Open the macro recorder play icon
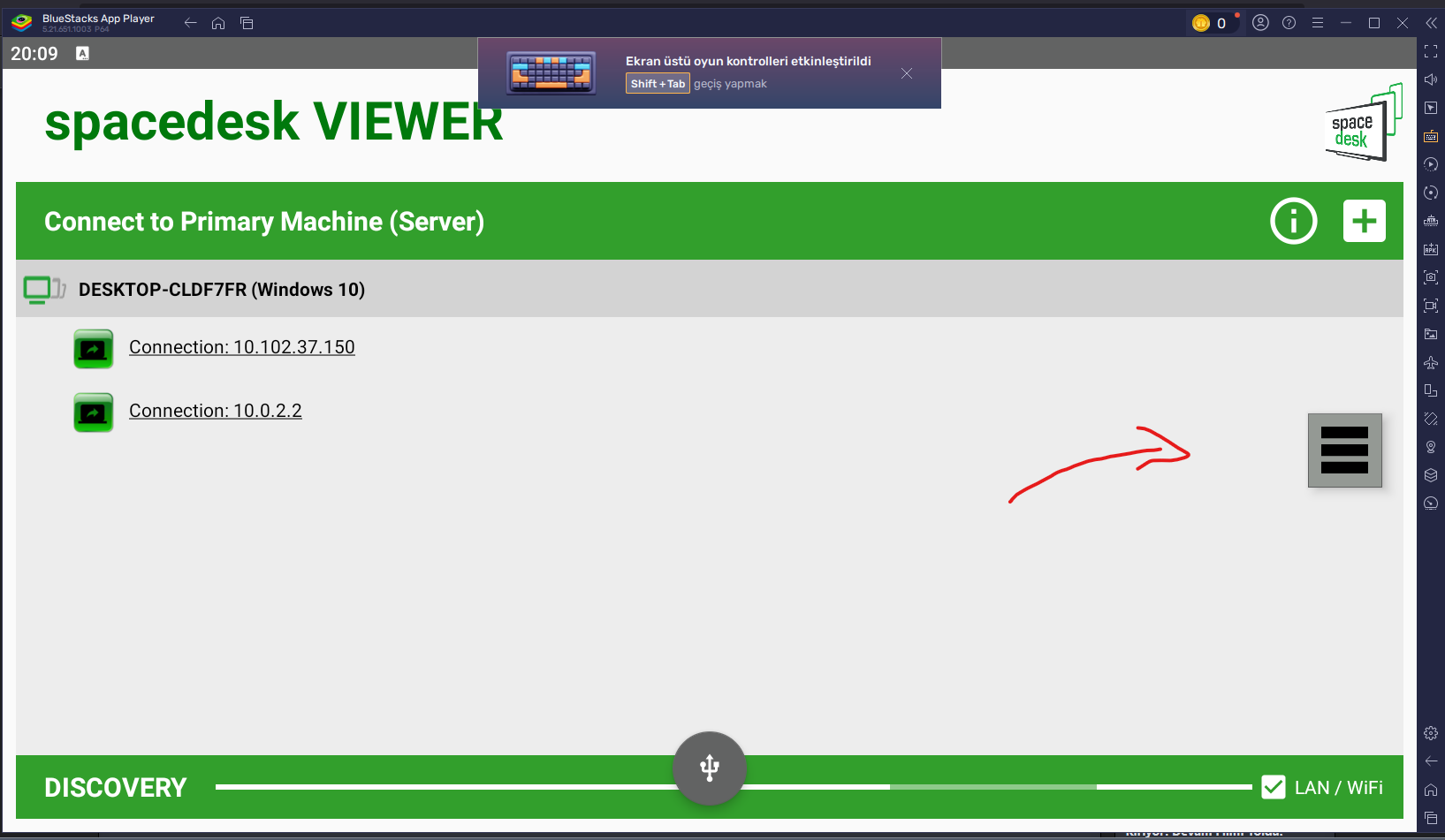Image resolution: width=1445 pixels, height=840 pixels. (1431, 164)
